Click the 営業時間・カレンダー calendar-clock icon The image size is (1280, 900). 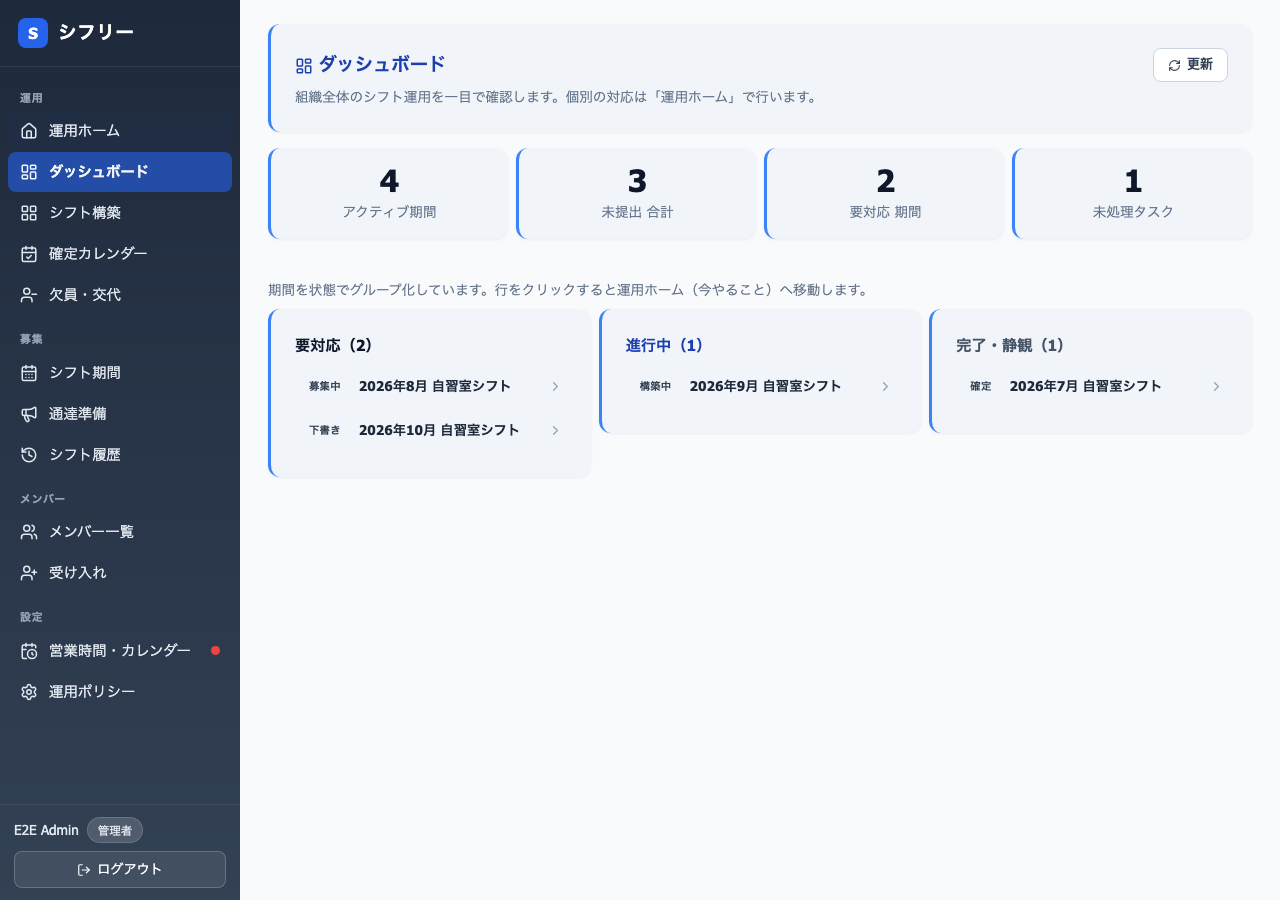(x=29, y=651)
